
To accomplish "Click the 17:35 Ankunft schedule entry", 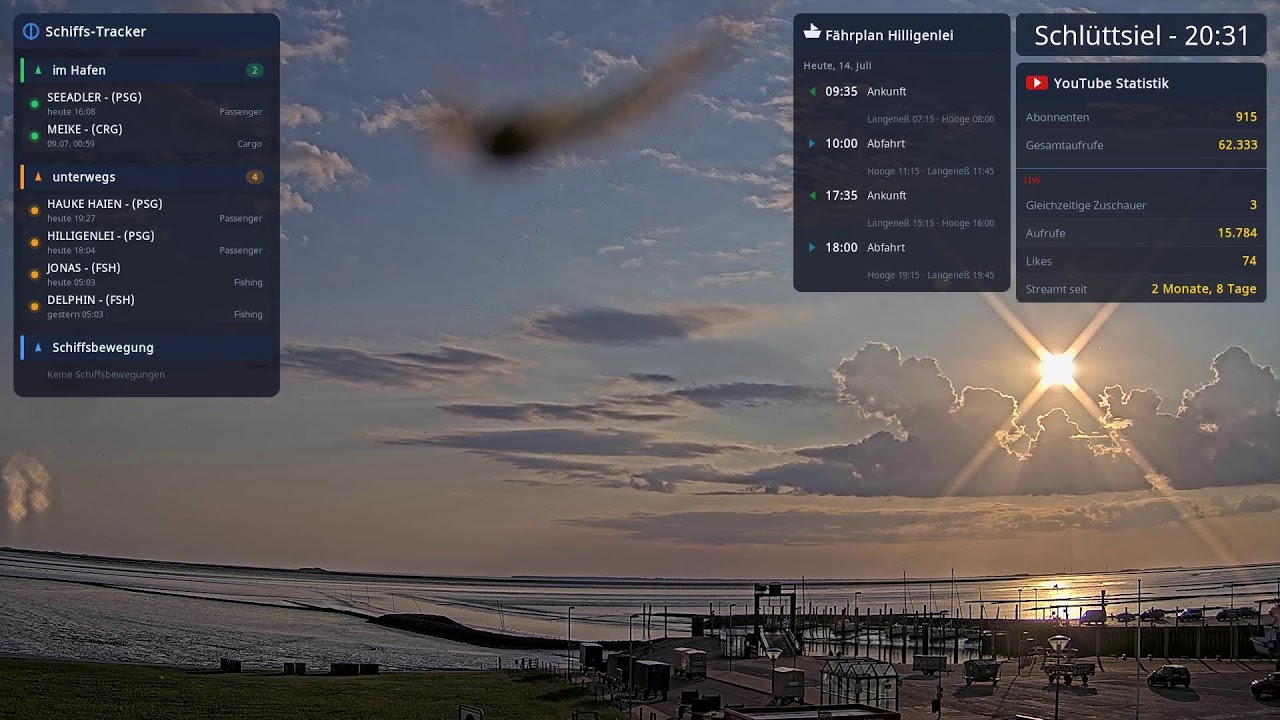I will (902, 195).
